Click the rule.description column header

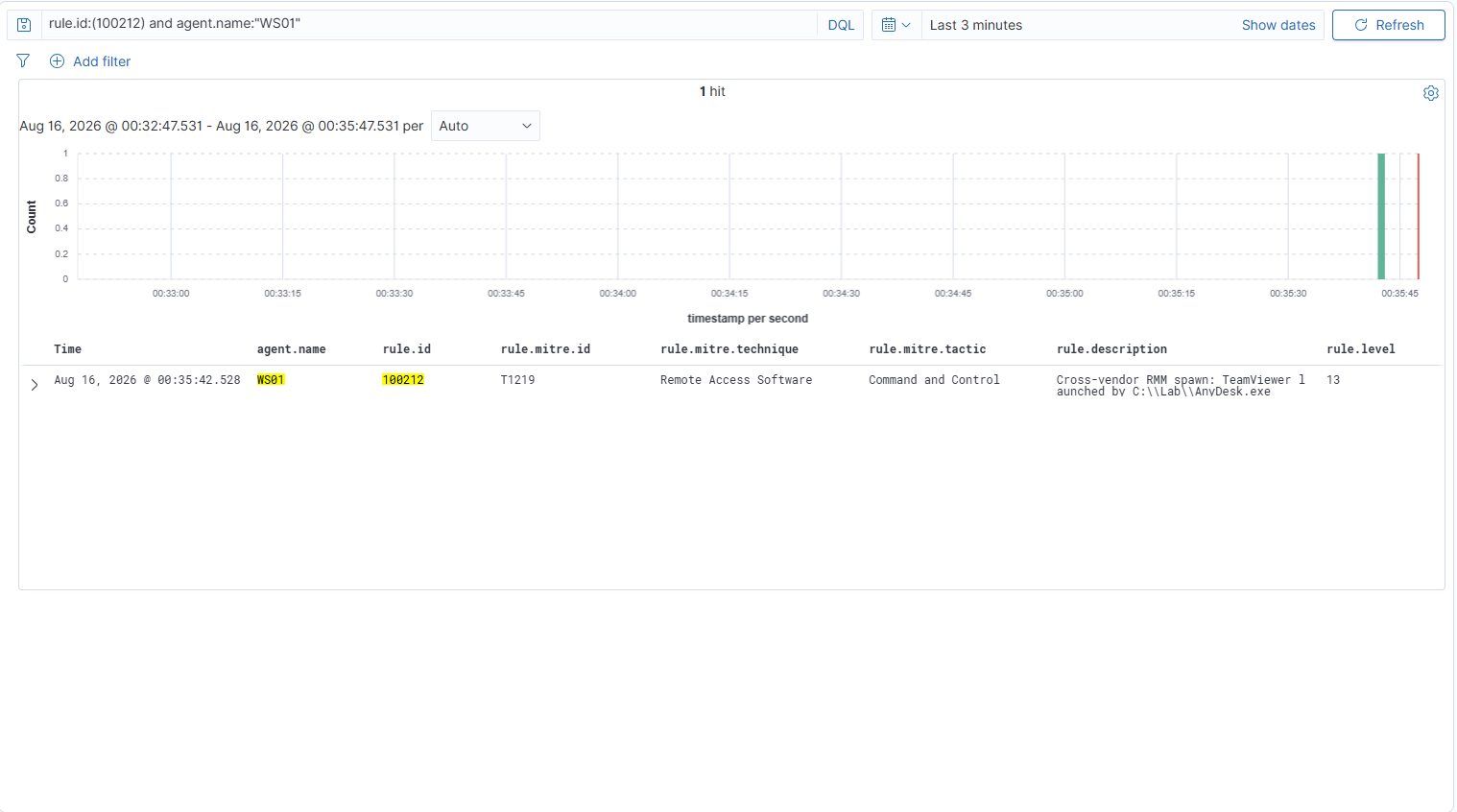[x=1111, y=349]
